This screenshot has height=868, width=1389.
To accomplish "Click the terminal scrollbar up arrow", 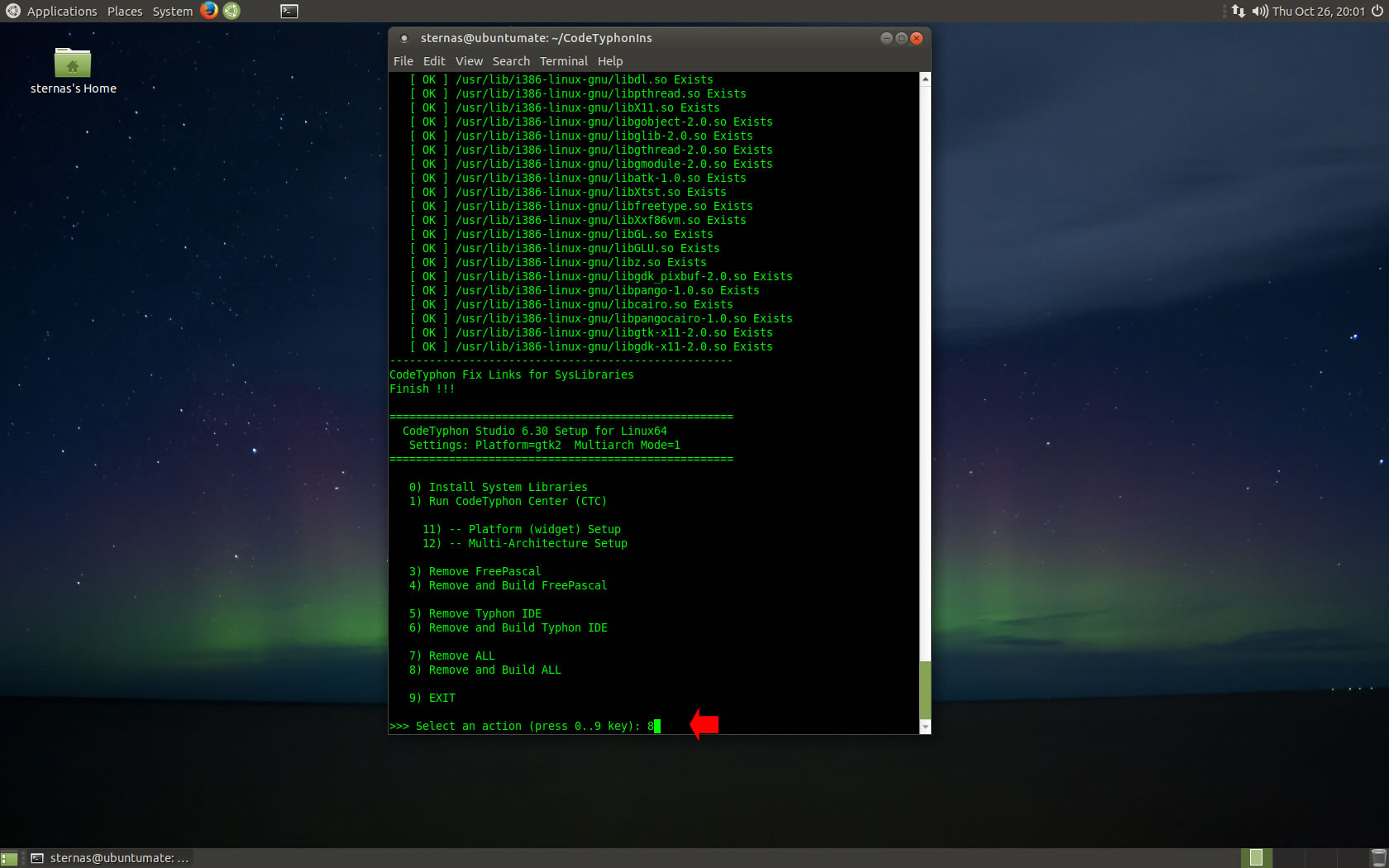I will click(x=925, y=79).
